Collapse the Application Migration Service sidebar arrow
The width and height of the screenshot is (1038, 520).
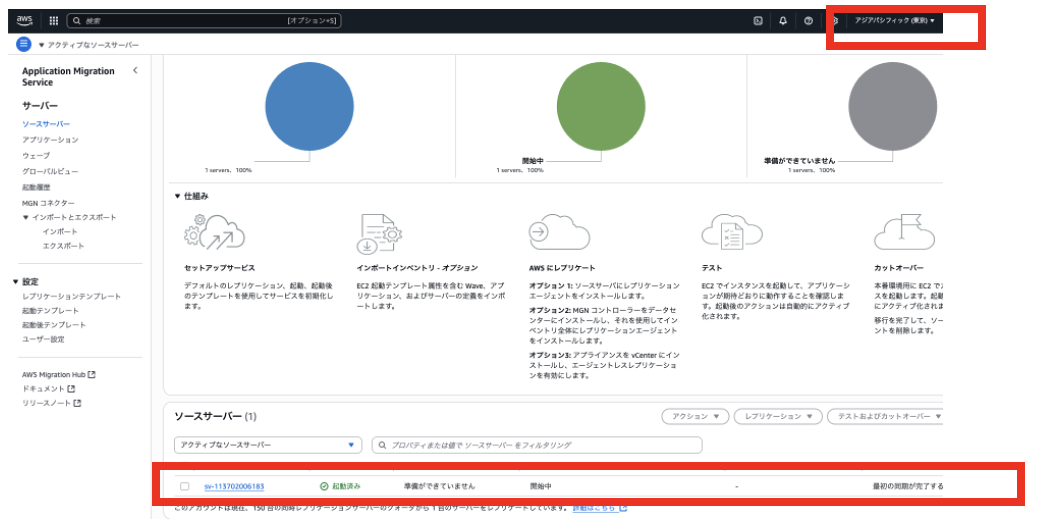[x=135, y=70]
